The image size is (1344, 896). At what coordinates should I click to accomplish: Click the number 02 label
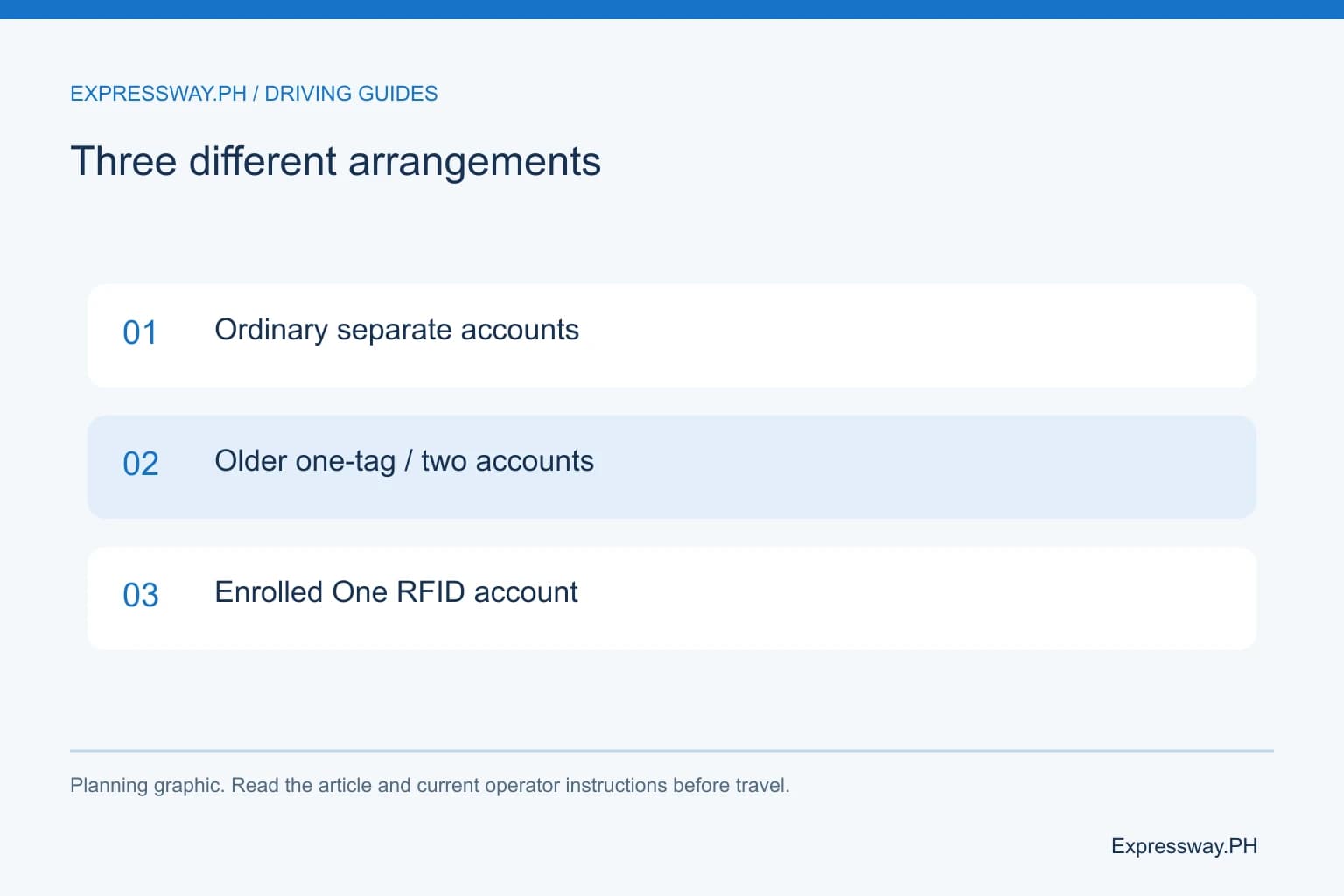click(x=141, y=464)
